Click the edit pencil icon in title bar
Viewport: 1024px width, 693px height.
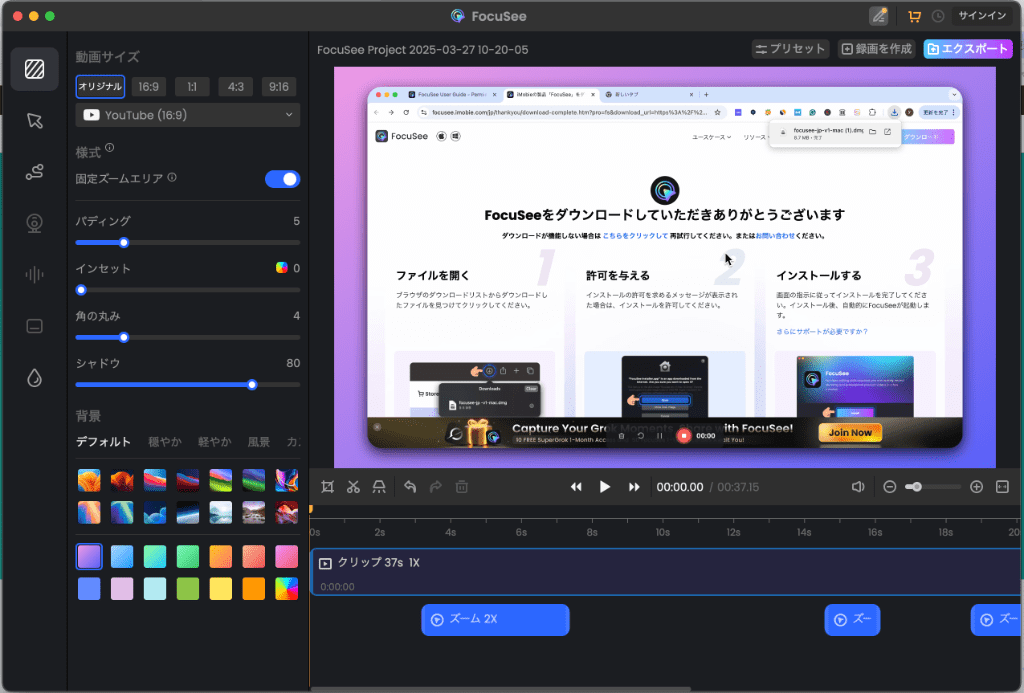(x=879, y=16)
